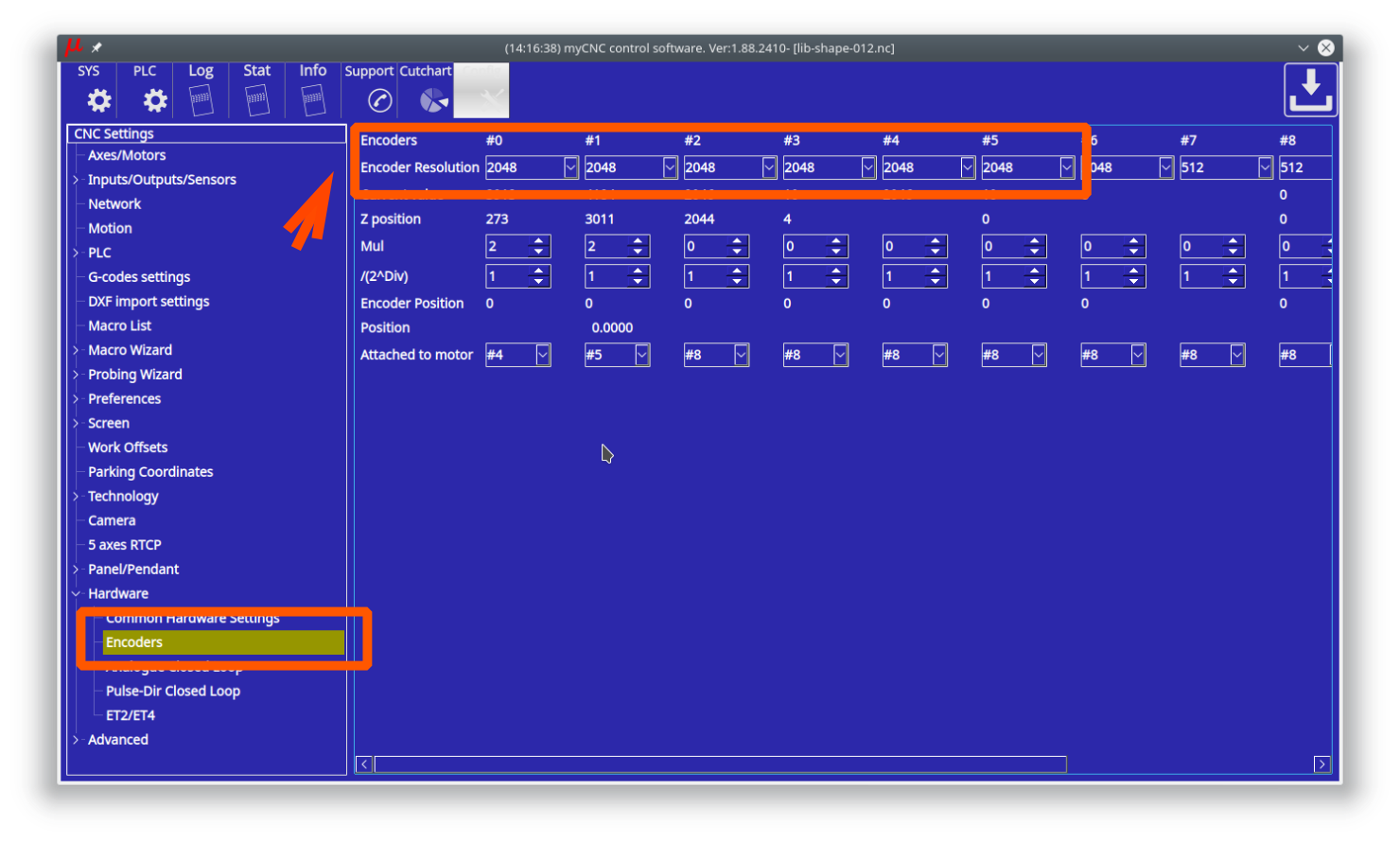The image size is (1400, 842).
Task: Open the Log viewer icon
Action: point(201,99)
